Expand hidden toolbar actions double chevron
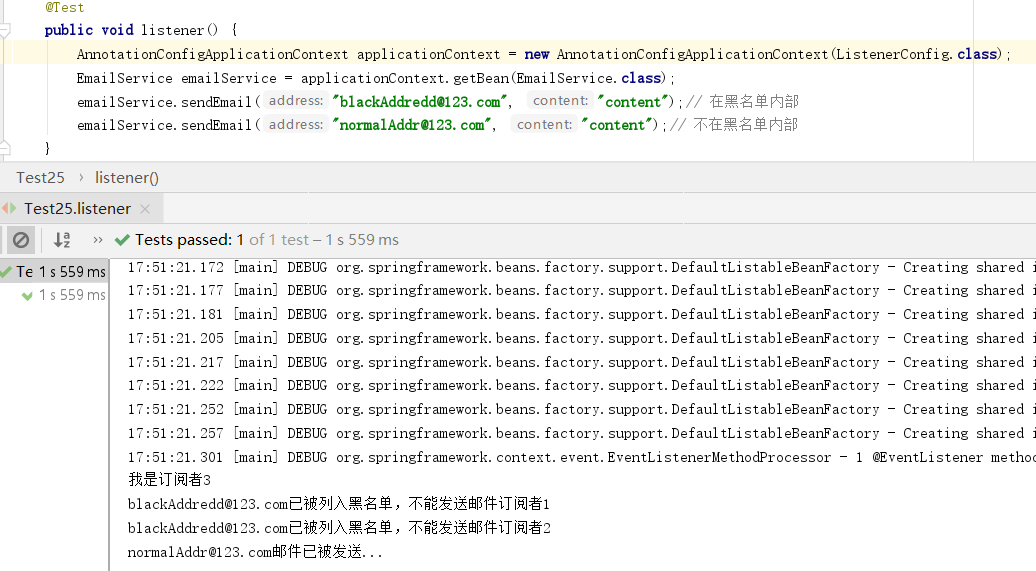 [98, 240]
